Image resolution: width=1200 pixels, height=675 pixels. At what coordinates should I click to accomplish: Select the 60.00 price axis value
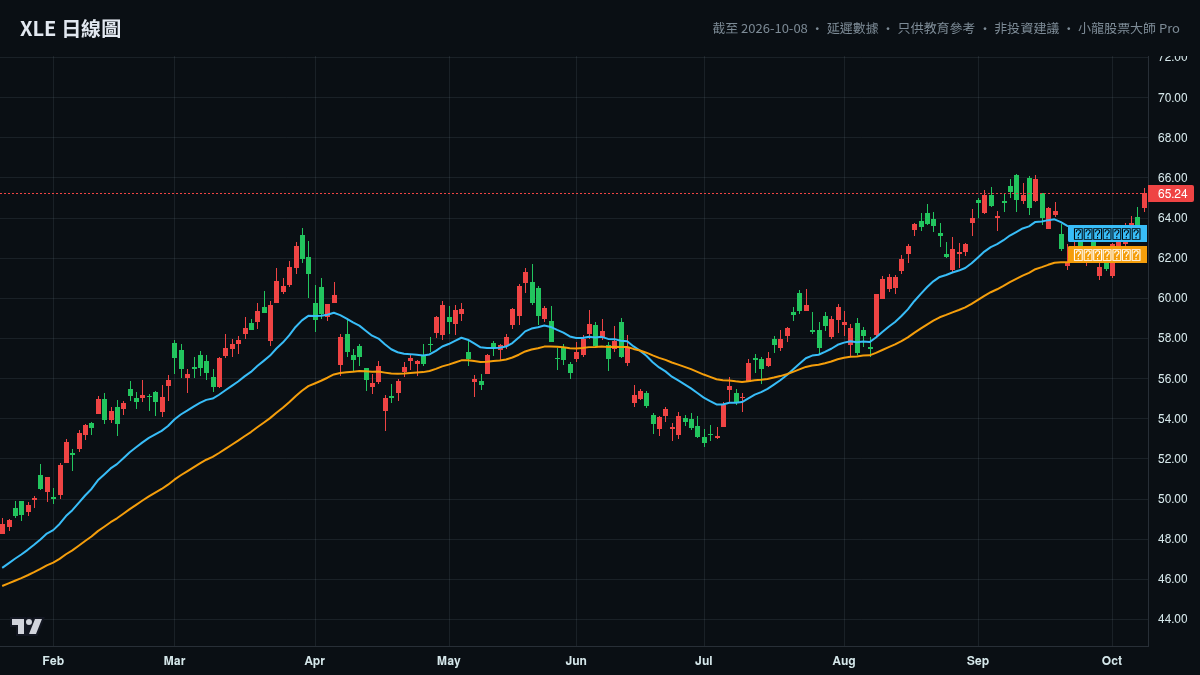pyautogui.click(x=1173, y=298)
